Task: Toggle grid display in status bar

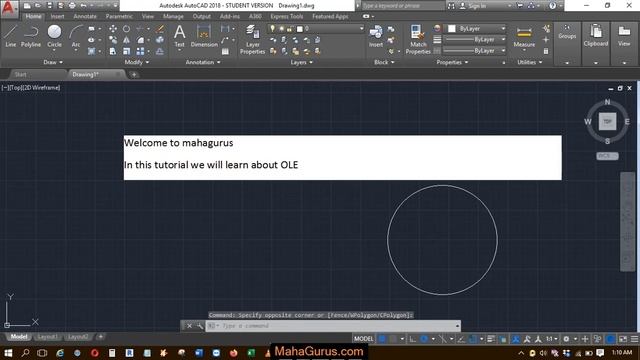Action: (382, 339)
